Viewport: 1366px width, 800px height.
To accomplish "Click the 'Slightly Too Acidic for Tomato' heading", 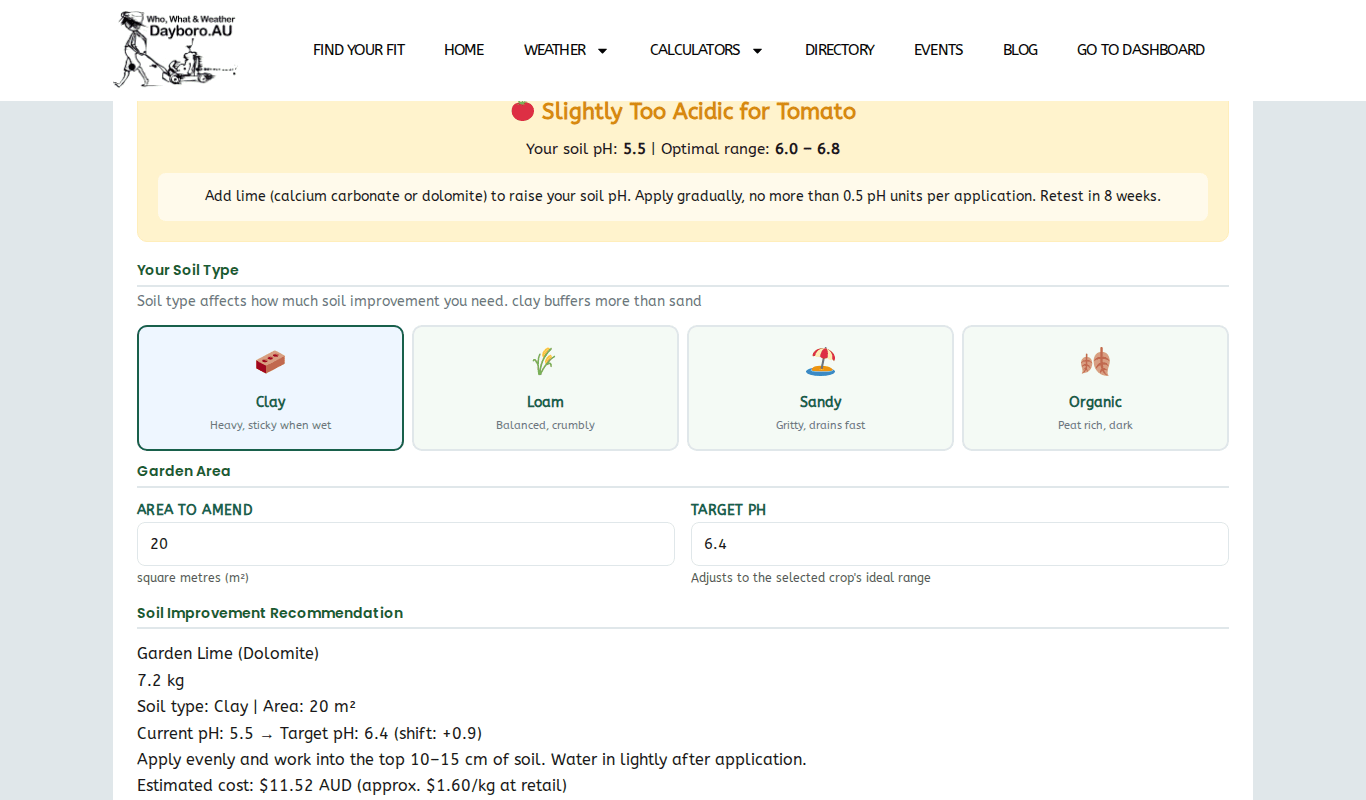I will coord(698,111).
